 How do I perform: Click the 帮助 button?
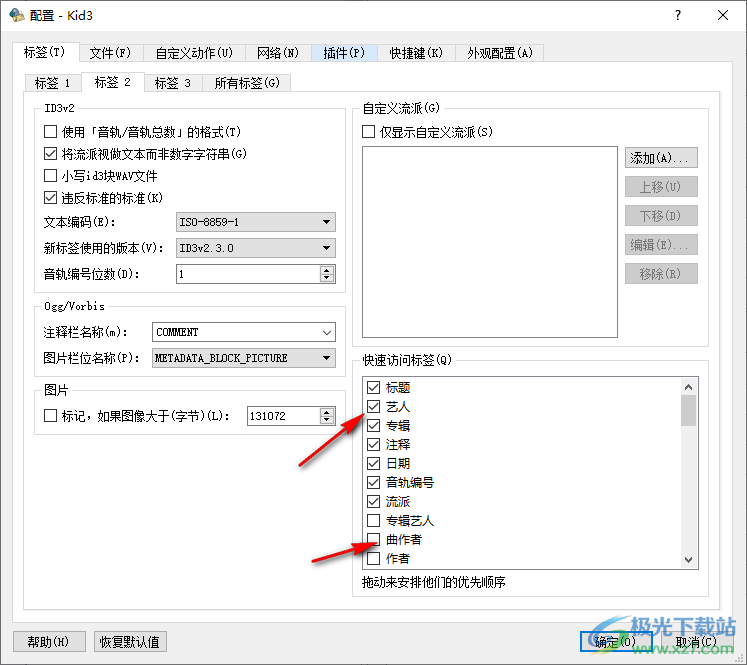(x=47, y=641)
